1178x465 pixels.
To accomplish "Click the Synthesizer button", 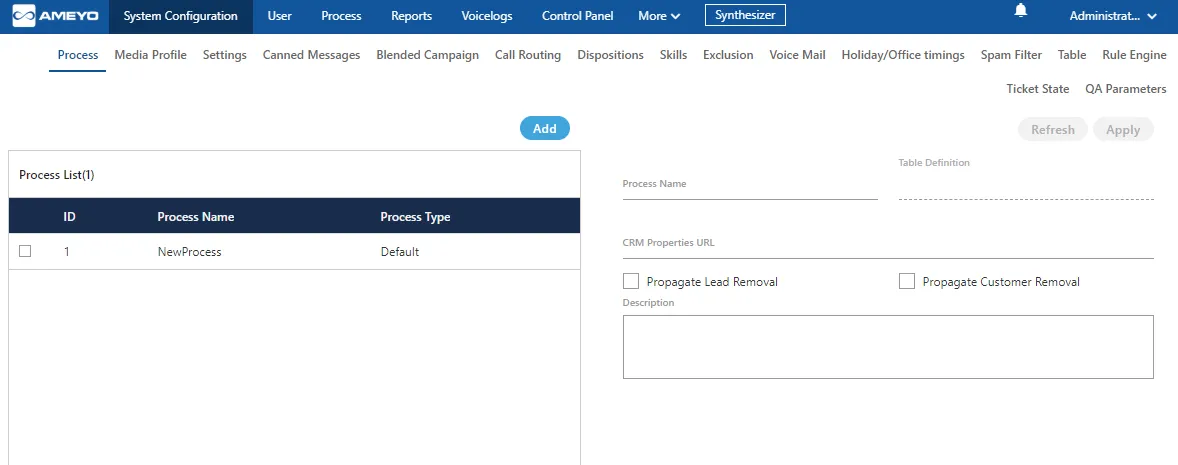I will pos(745,15).
